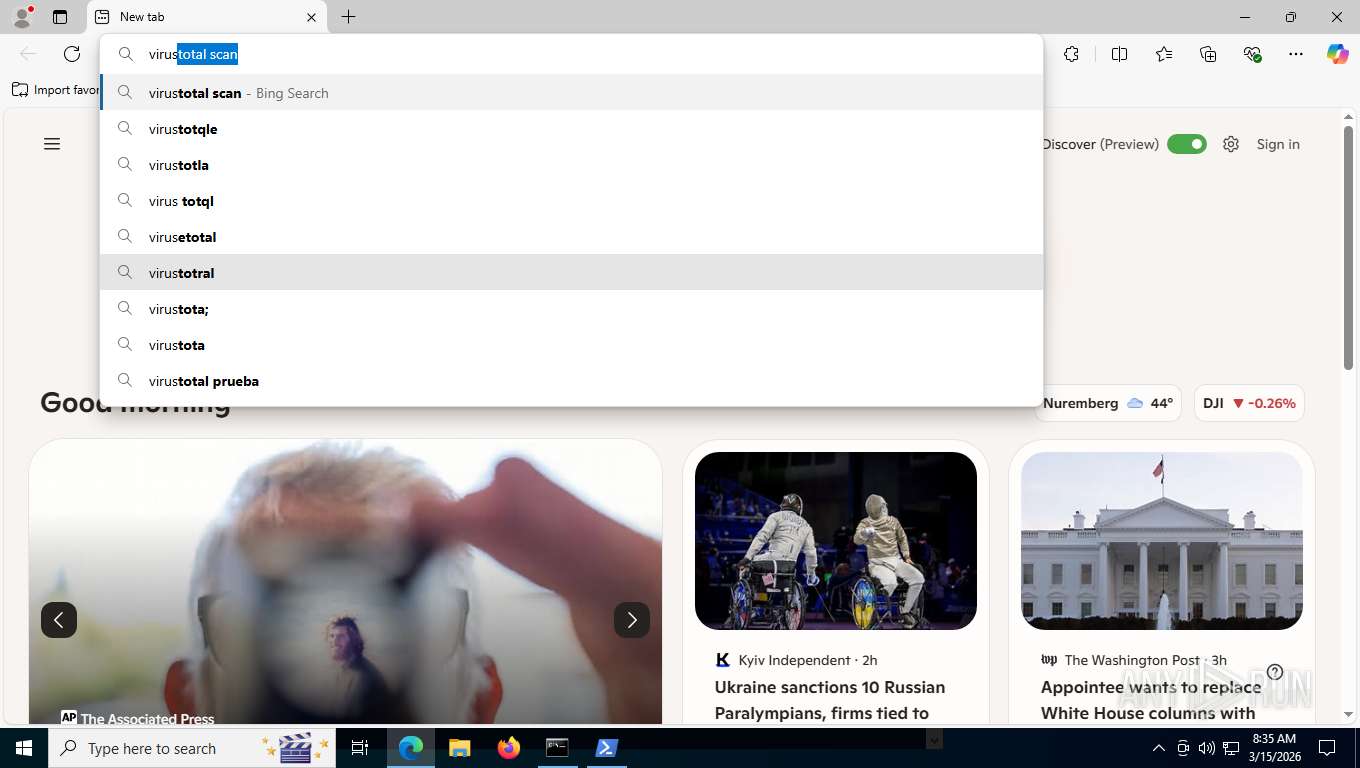Open the White House article thumbnail
1360x768 pixels.
[x=1162, y=541]
